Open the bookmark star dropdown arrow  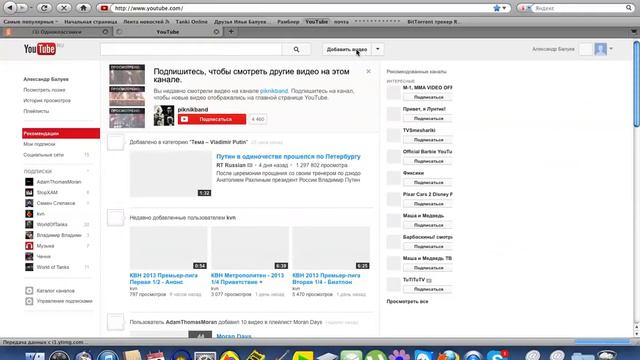(x=504, y=8)
